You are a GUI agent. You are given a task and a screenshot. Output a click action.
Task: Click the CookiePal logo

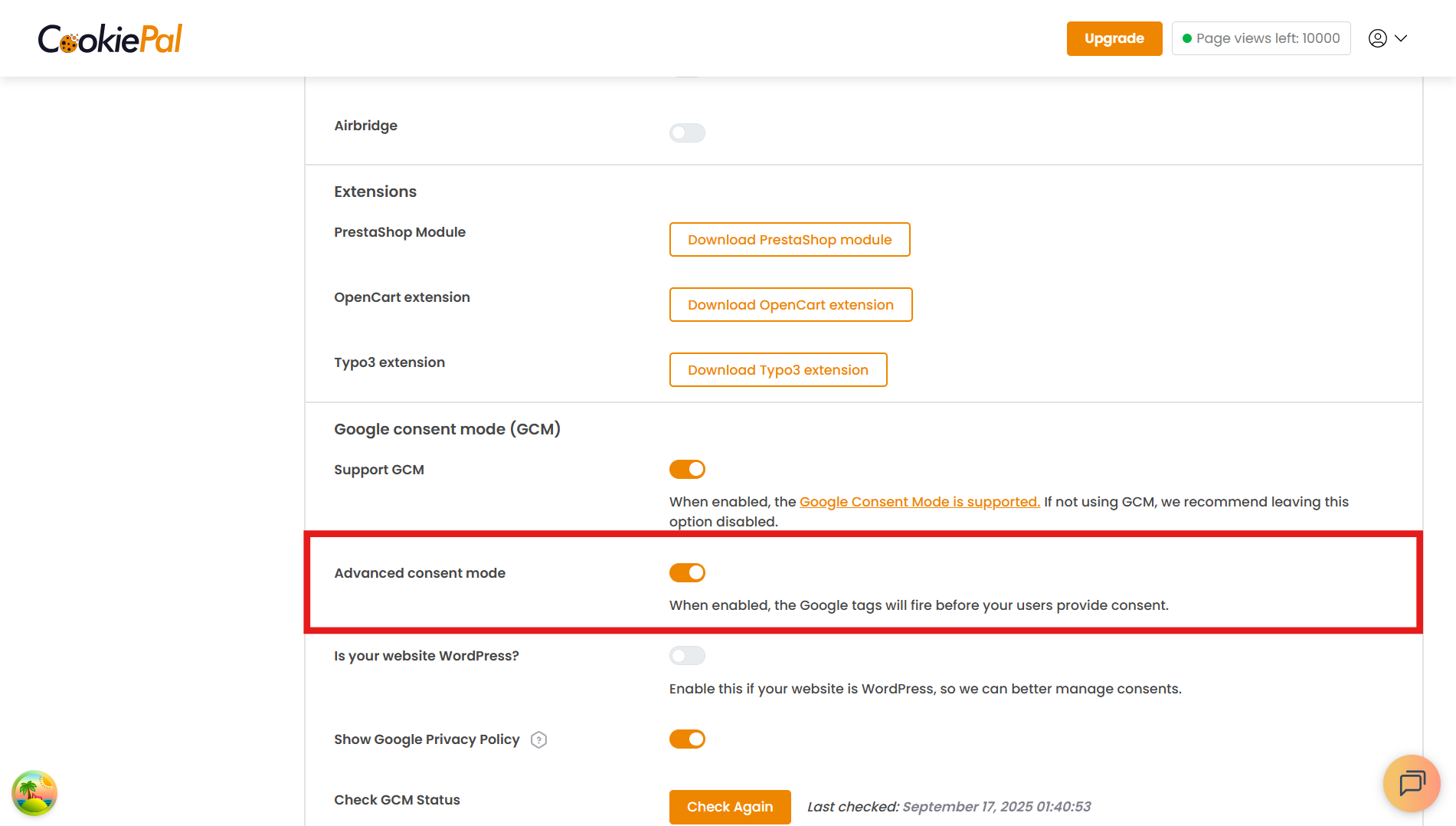click(x=110, y=38)
